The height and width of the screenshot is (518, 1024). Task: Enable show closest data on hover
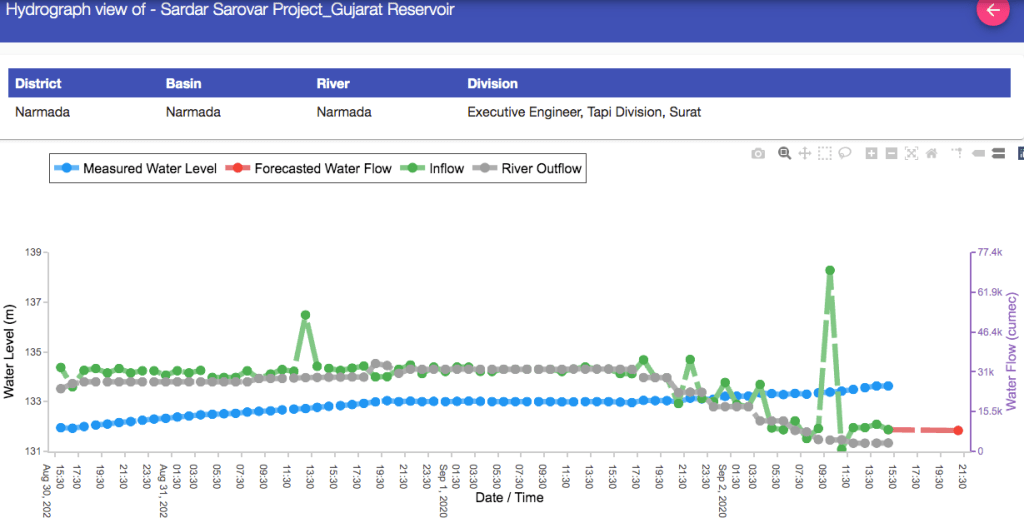(977, 153)
